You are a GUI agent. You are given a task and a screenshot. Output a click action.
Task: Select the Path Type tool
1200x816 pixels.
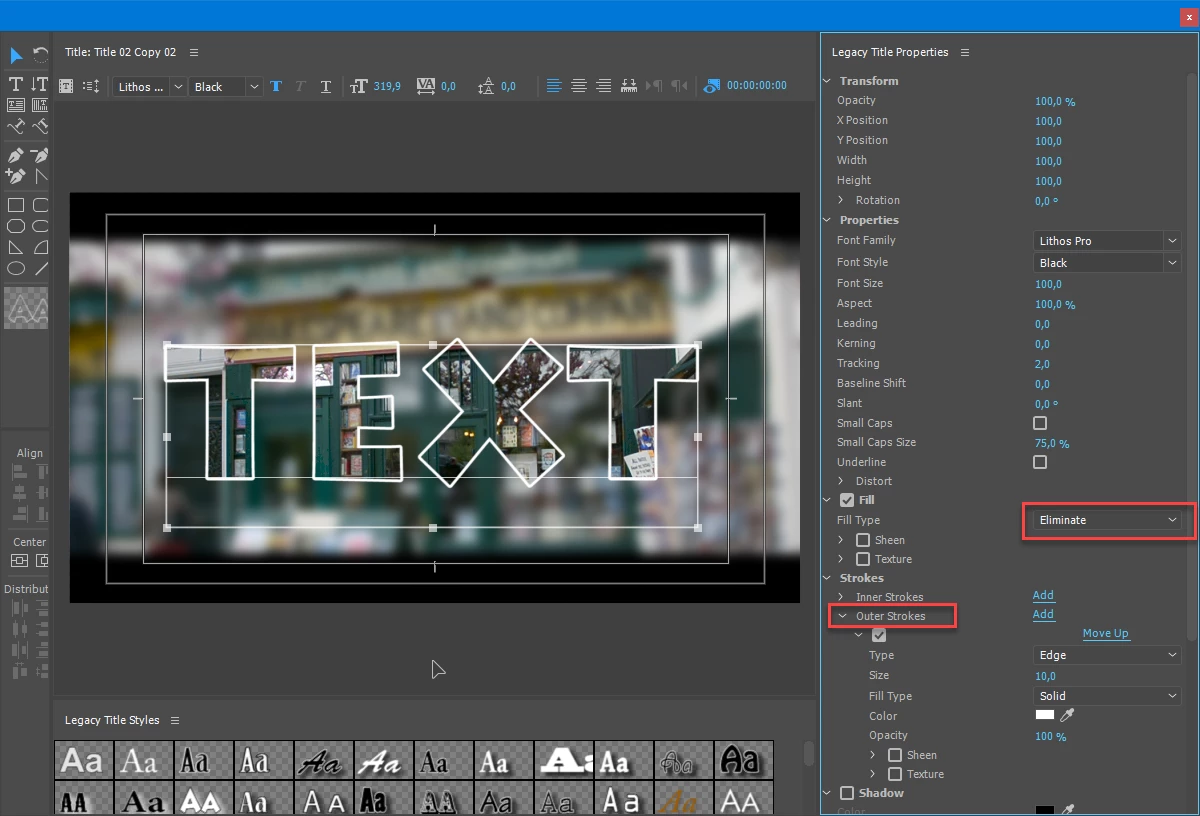[x=16, y=127]
